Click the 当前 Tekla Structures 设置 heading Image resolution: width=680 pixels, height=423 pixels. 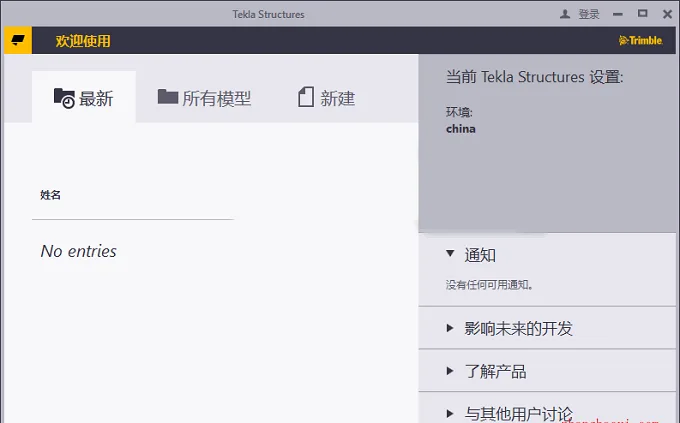534,77
